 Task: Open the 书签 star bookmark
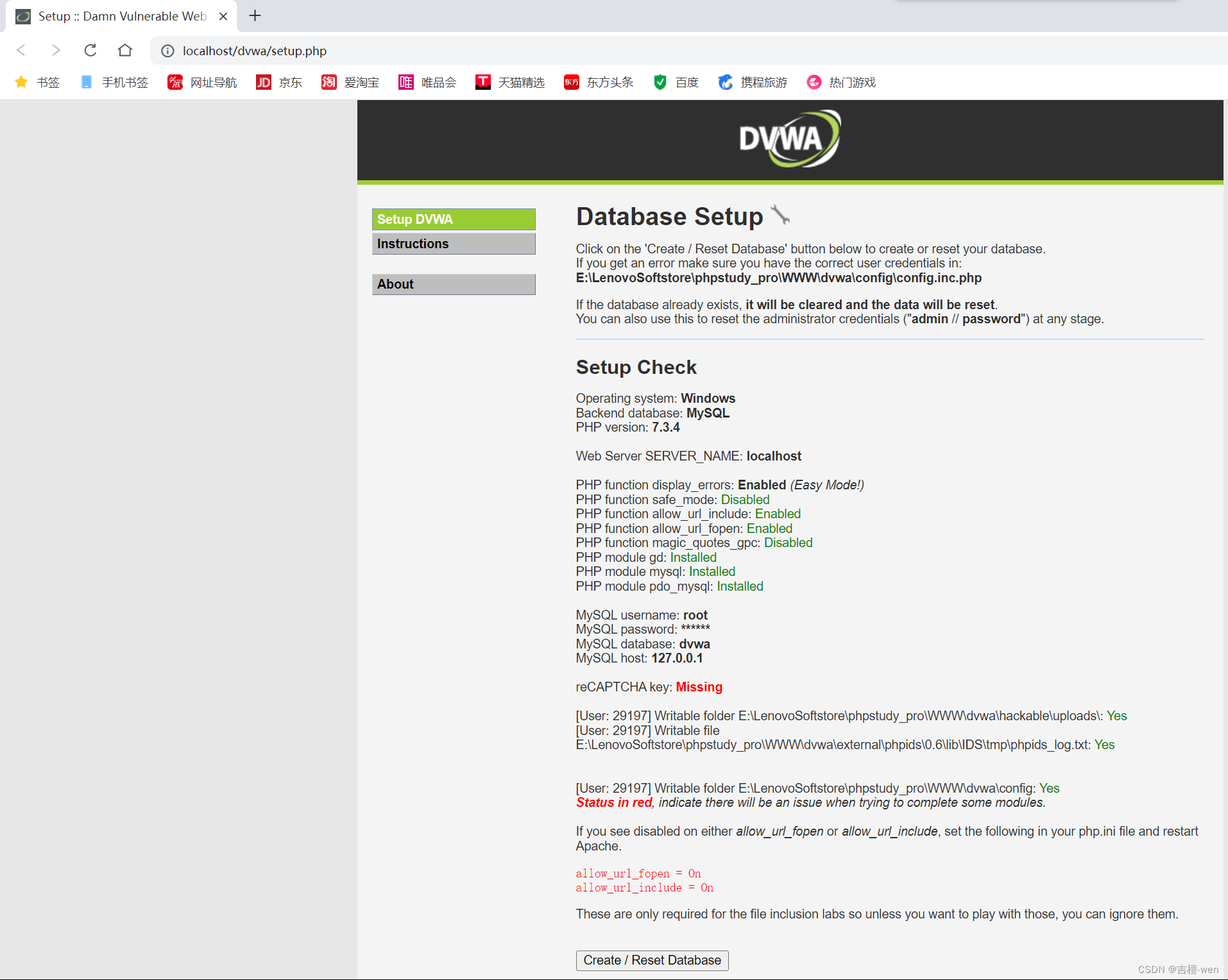point(37,82)
